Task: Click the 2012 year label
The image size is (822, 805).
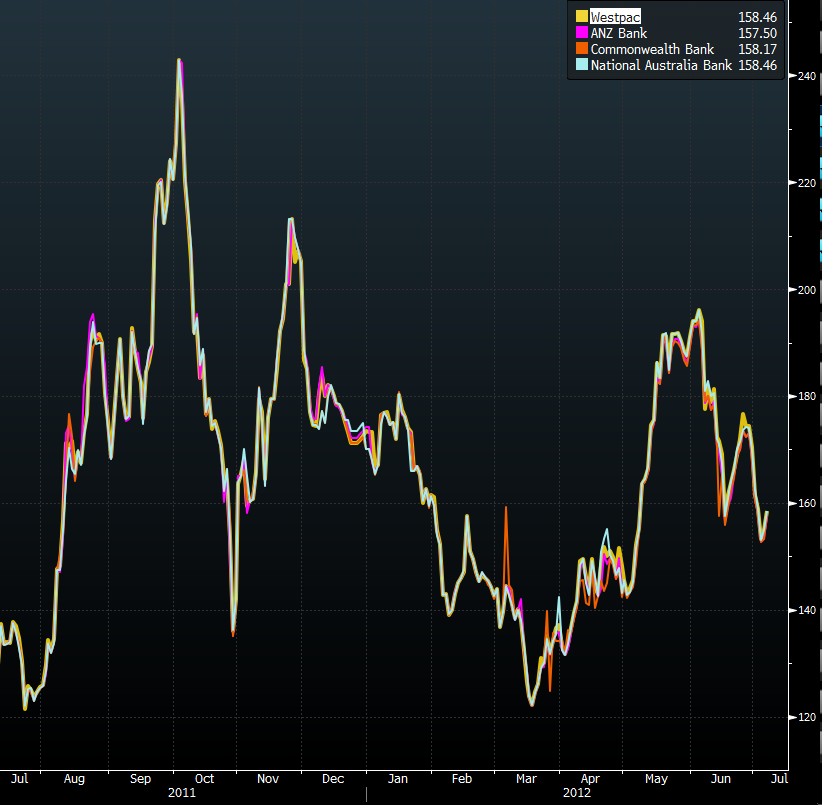Action: pos(576,793)
